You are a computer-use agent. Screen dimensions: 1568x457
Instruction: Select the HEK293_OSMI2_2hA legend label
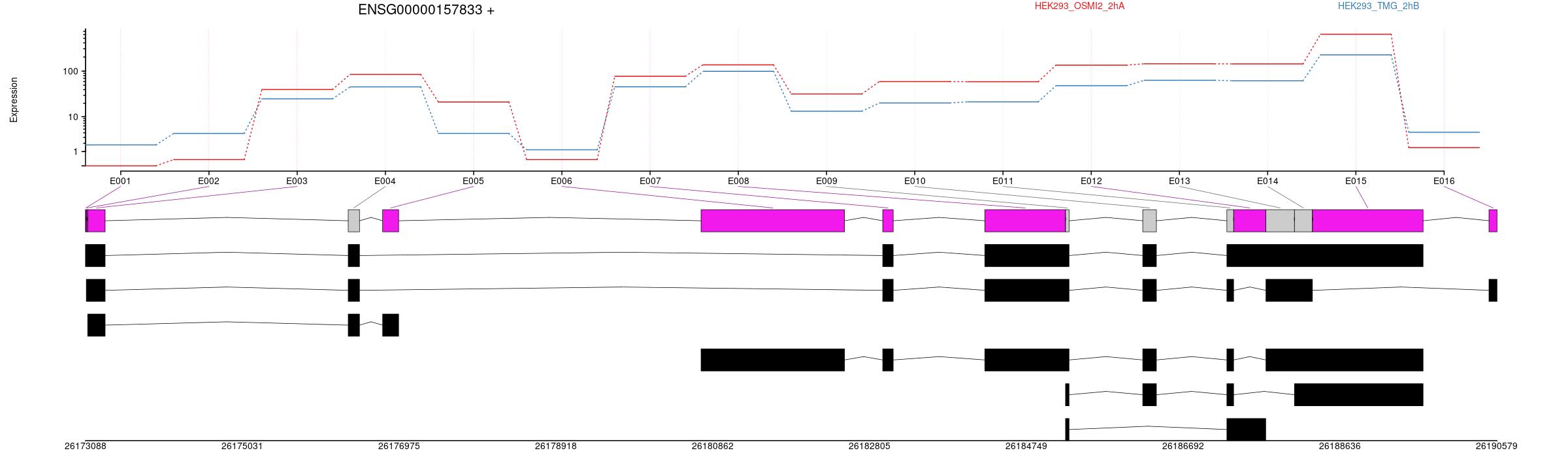click(1079, 6)
